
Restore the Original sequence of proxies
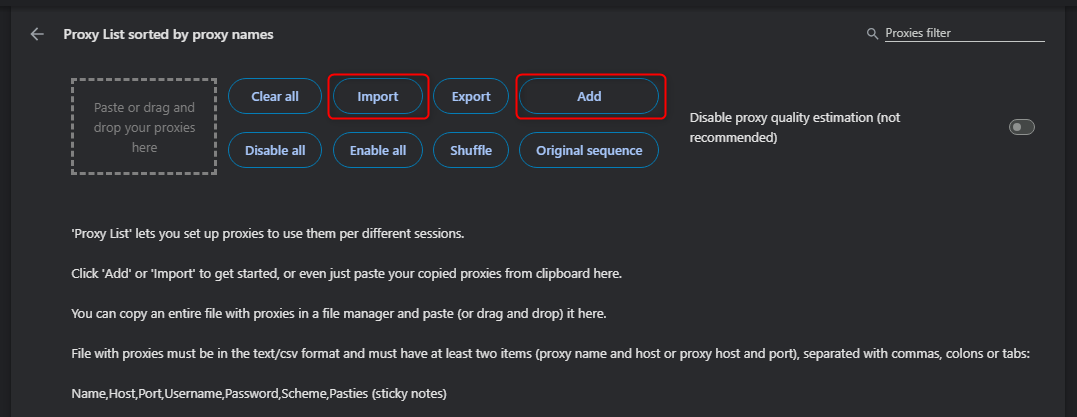point(589,151)
